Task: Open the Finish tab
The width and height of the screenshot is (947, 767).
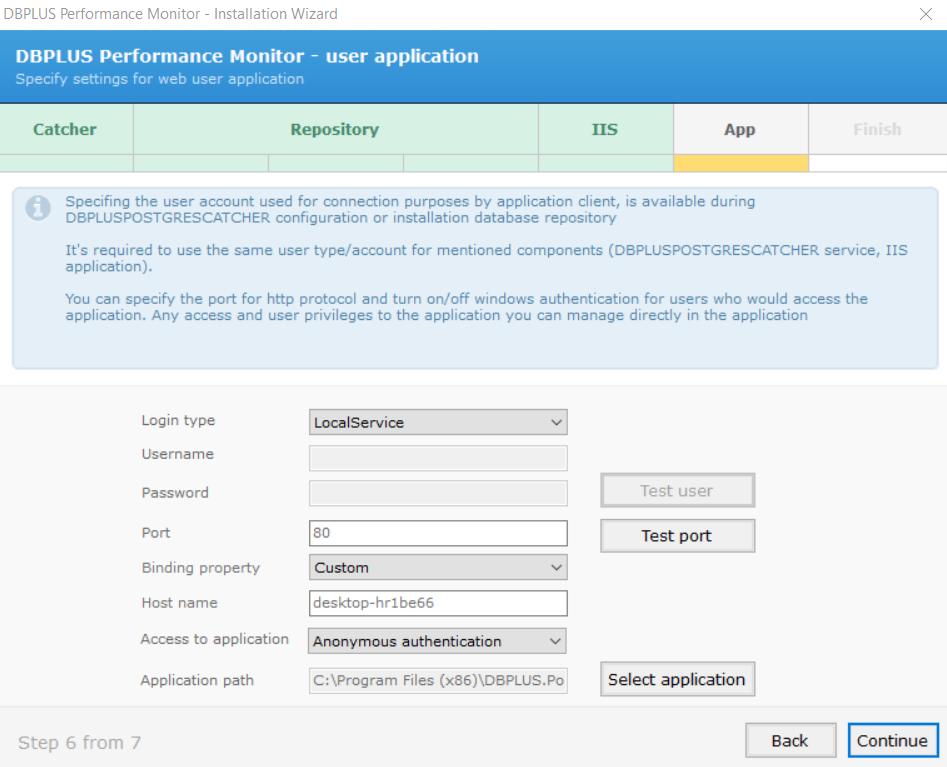Action: point(878,129)
